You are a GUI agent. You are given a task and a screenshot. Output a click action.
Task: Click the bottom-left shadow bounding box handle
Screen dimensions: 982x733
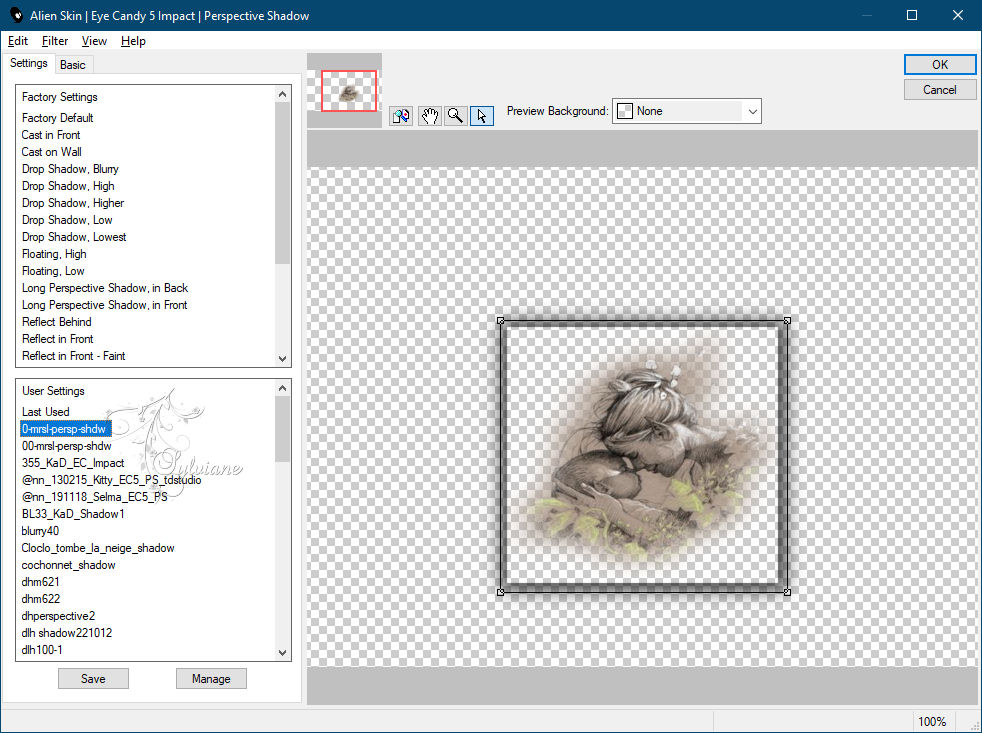[x=500, y=592]
